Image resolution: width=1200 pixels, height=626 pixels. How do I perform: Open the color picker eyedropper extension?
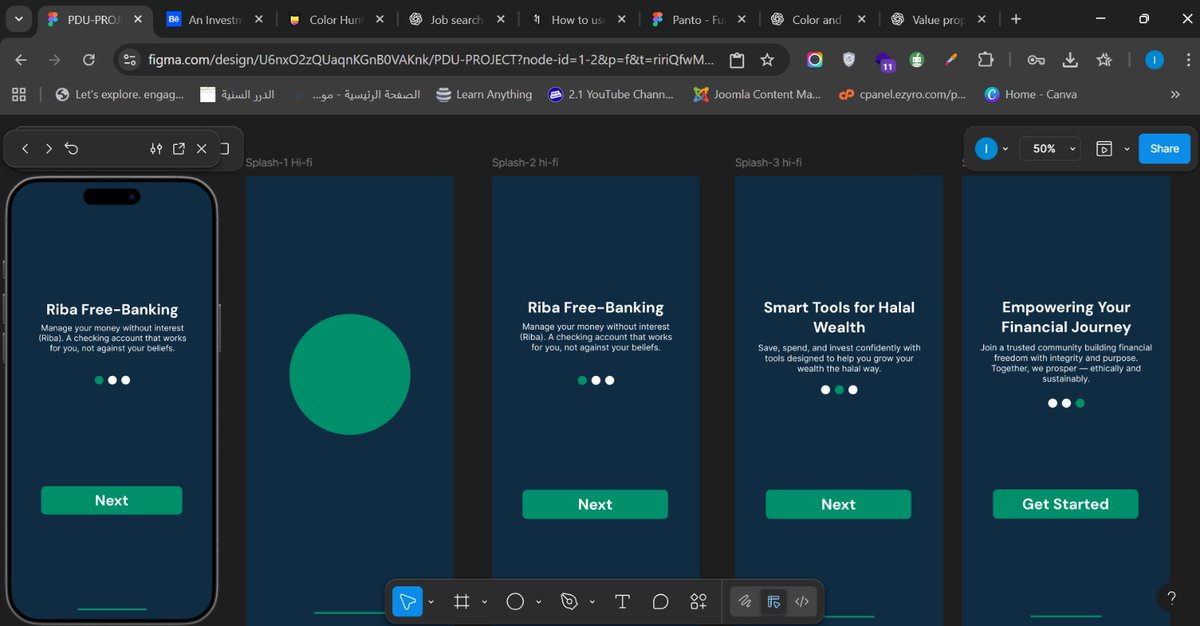pyautogui.click(x=951, y=60)
